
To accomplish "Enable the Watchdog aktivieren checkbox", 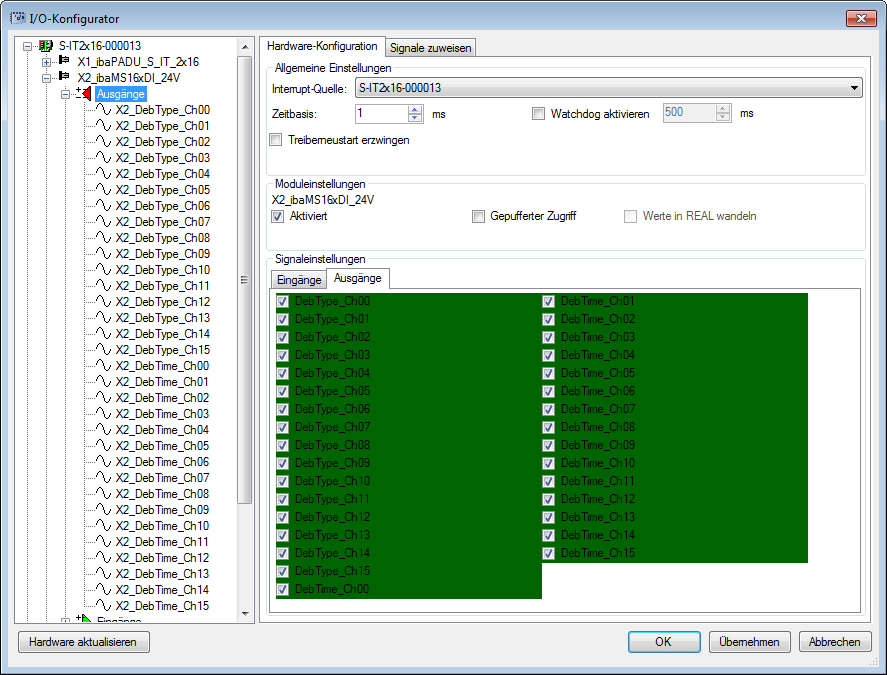I will coord(539,114).
